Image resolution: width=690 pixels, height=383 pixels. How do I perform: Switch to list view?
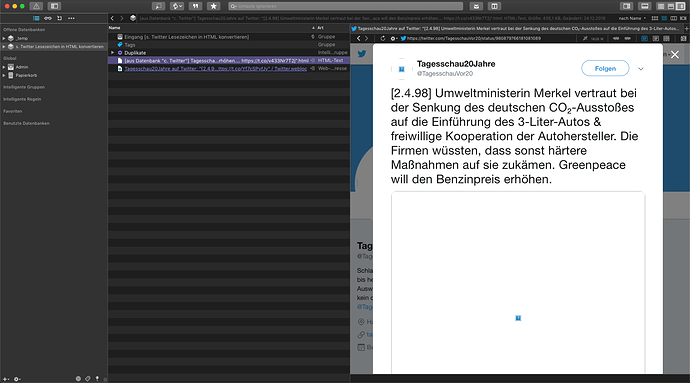(x=664, y=18)
